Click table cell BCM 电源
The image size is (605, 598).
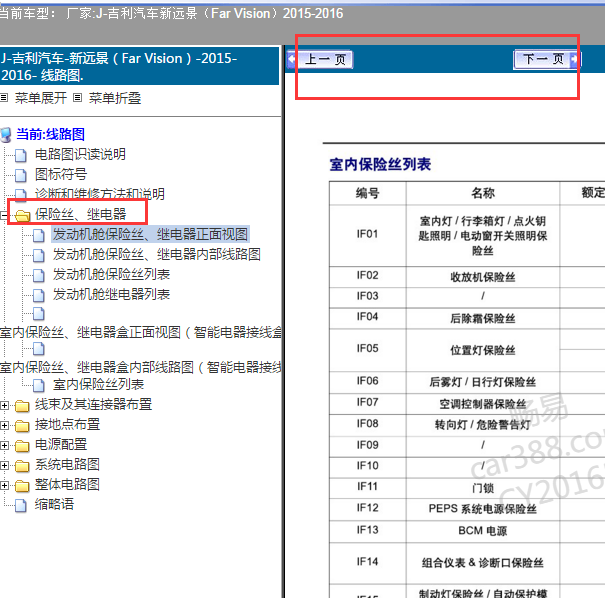[483, 531]
